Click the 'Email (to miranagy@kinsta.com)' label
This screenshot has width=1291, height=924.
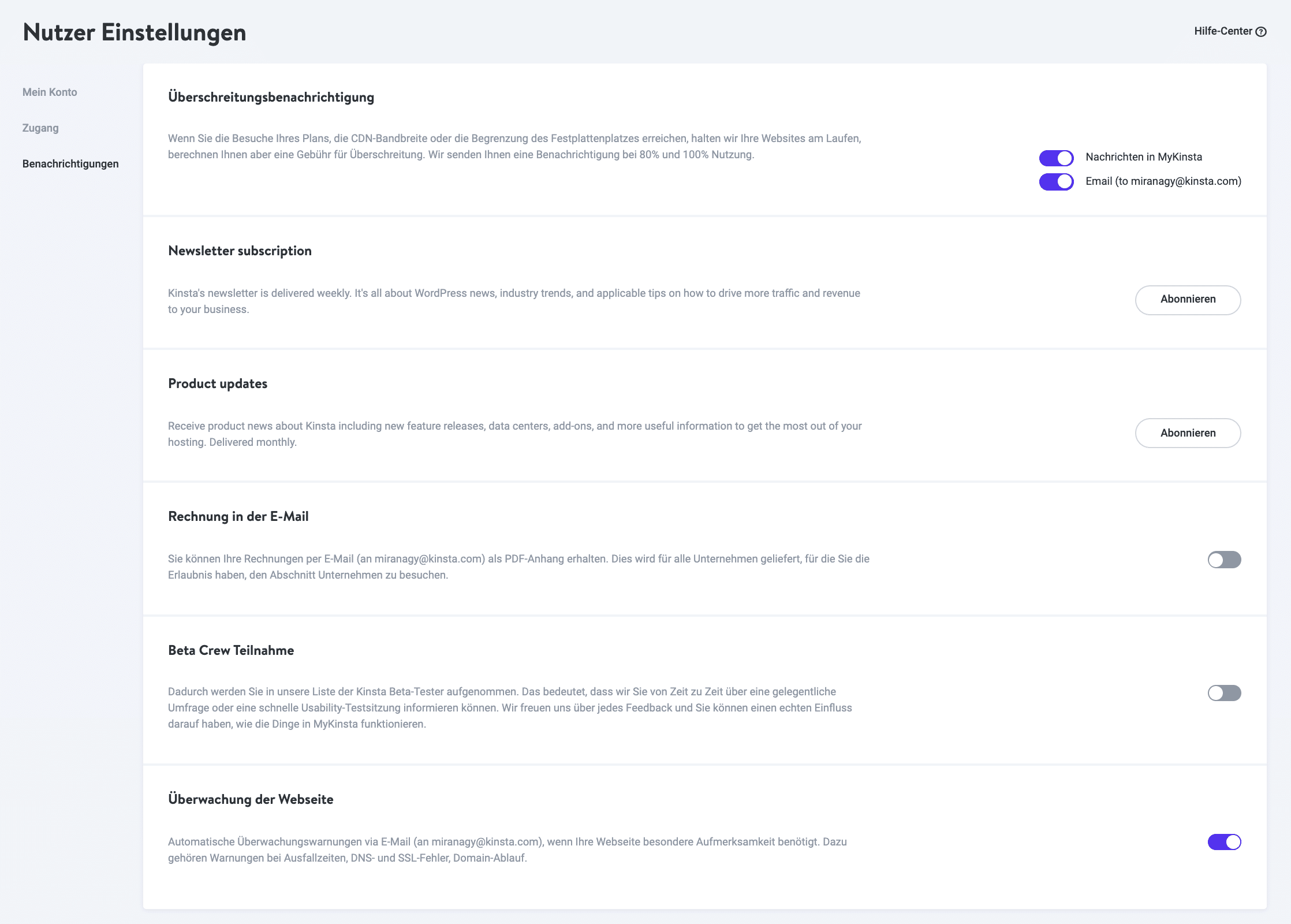point(1163,181)
